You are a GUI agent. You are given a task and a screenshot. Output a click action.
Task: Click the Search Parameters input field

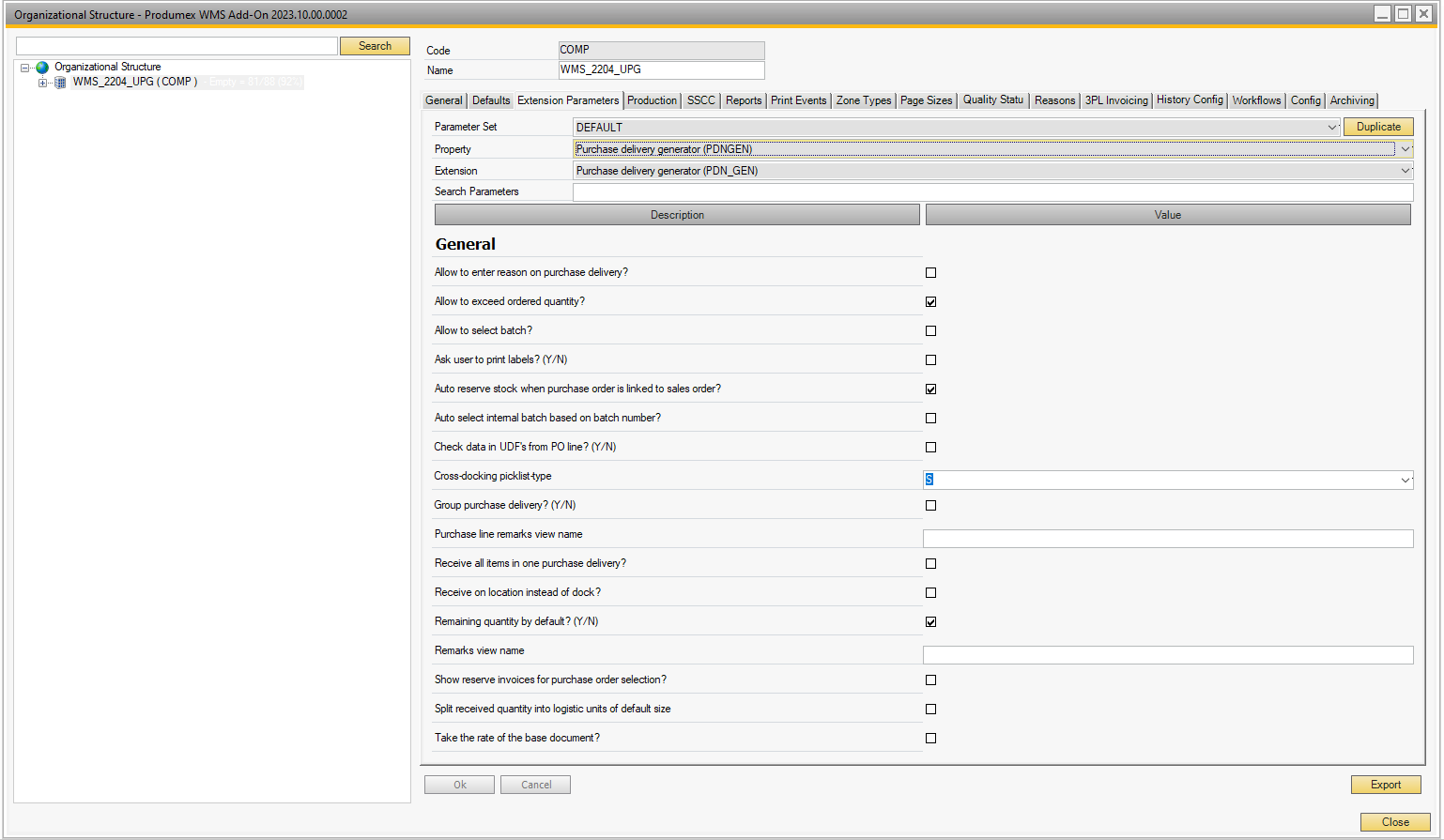tap(992, 192)
